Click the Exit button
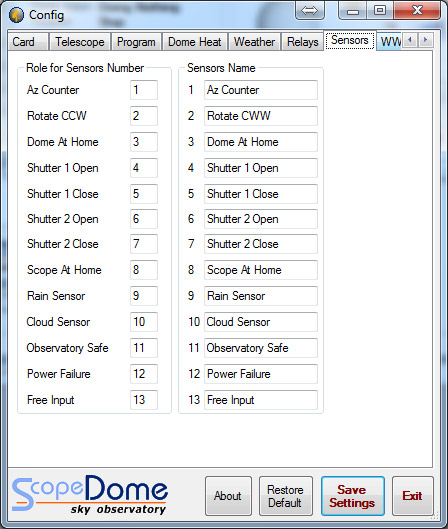The height and width of the screenshot is (529, 448). [412, 496]
